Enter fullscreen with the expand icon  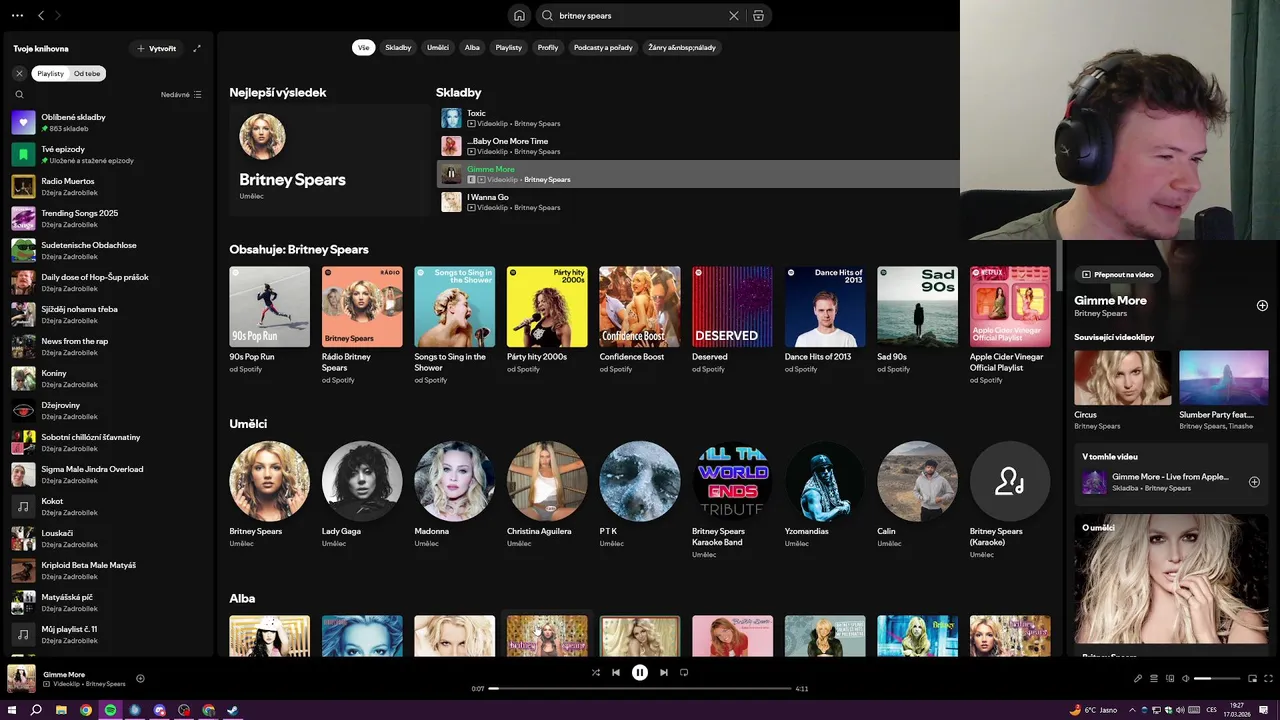pos(1268,678)
